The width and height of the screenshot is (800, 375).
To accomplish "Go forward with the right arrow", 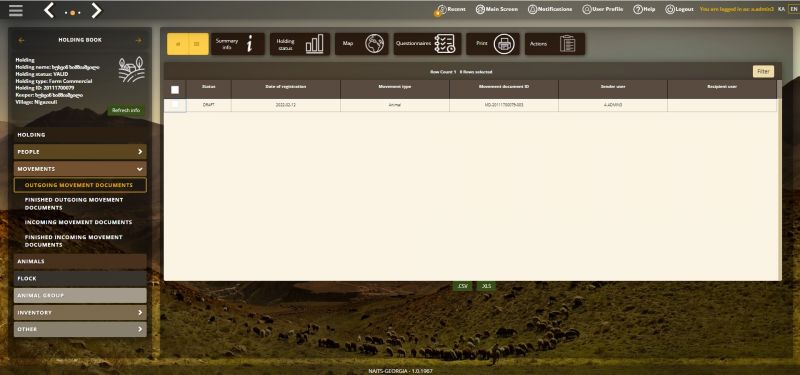I will pyautogui.click(x=96, y=10).
